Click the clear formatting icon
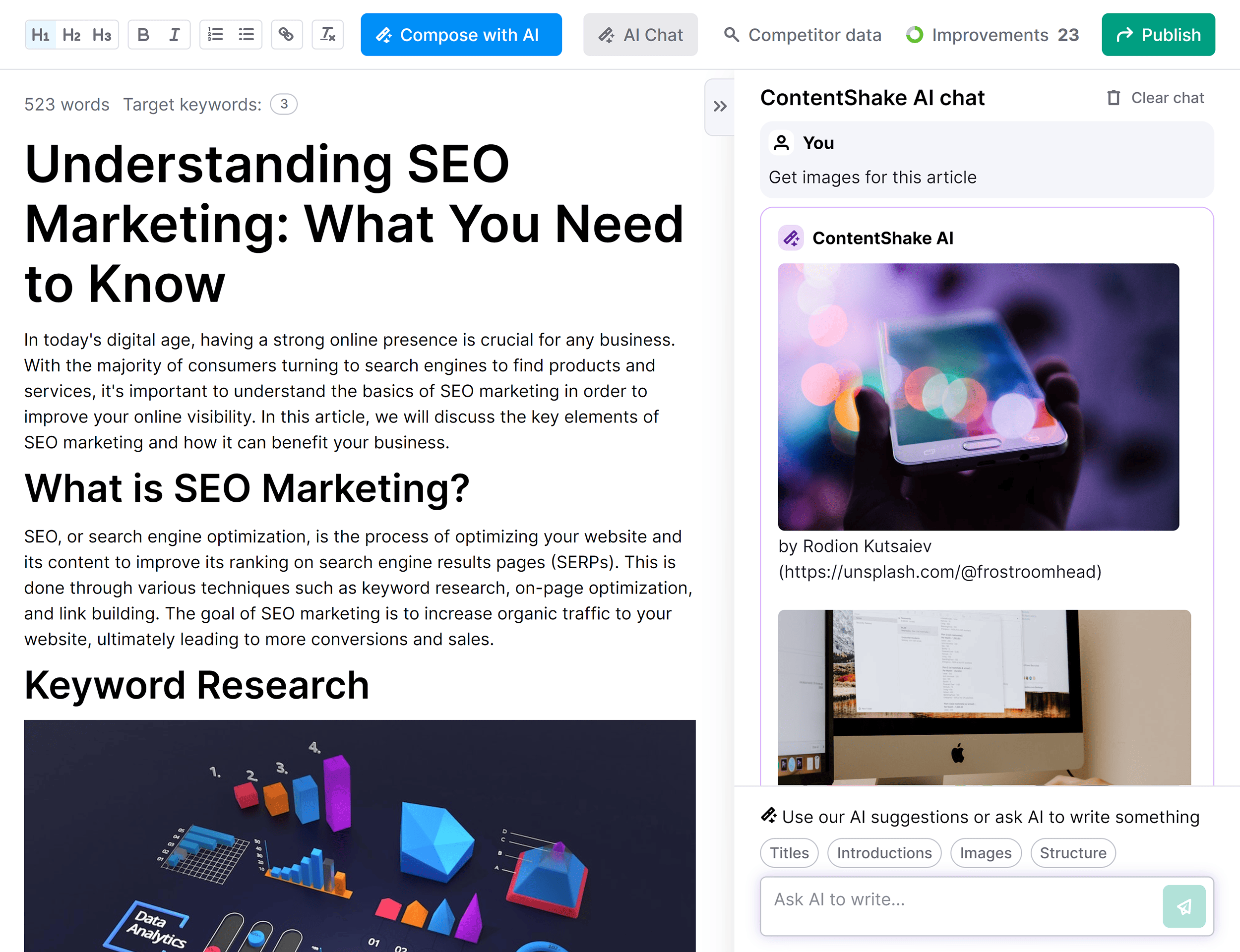 click(329, 34)
